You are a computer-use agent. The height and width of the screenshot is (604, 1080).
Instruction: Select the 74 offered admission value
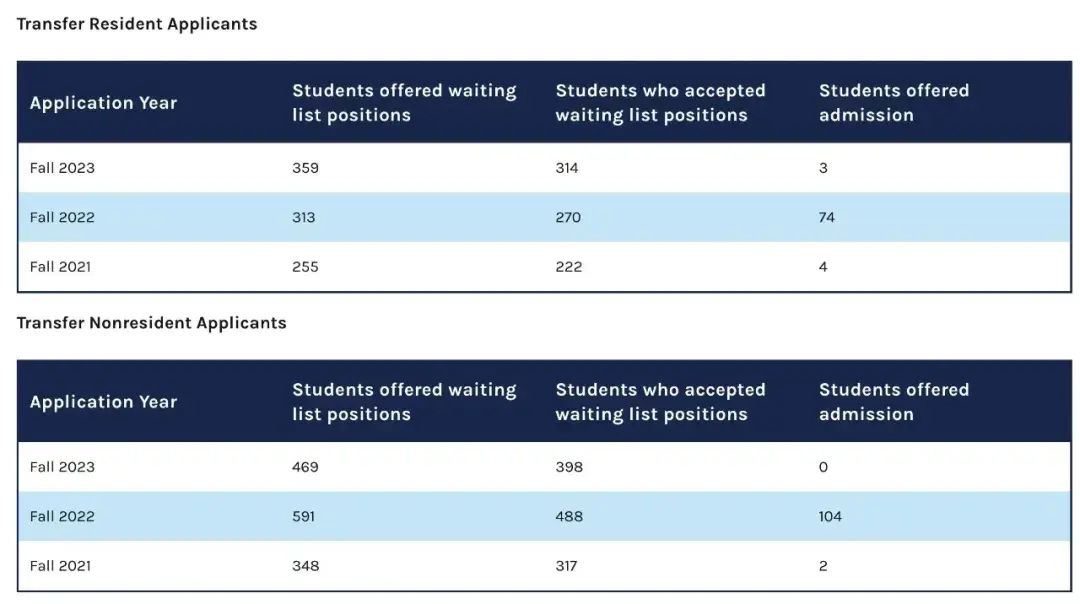(x=827, y=217)
